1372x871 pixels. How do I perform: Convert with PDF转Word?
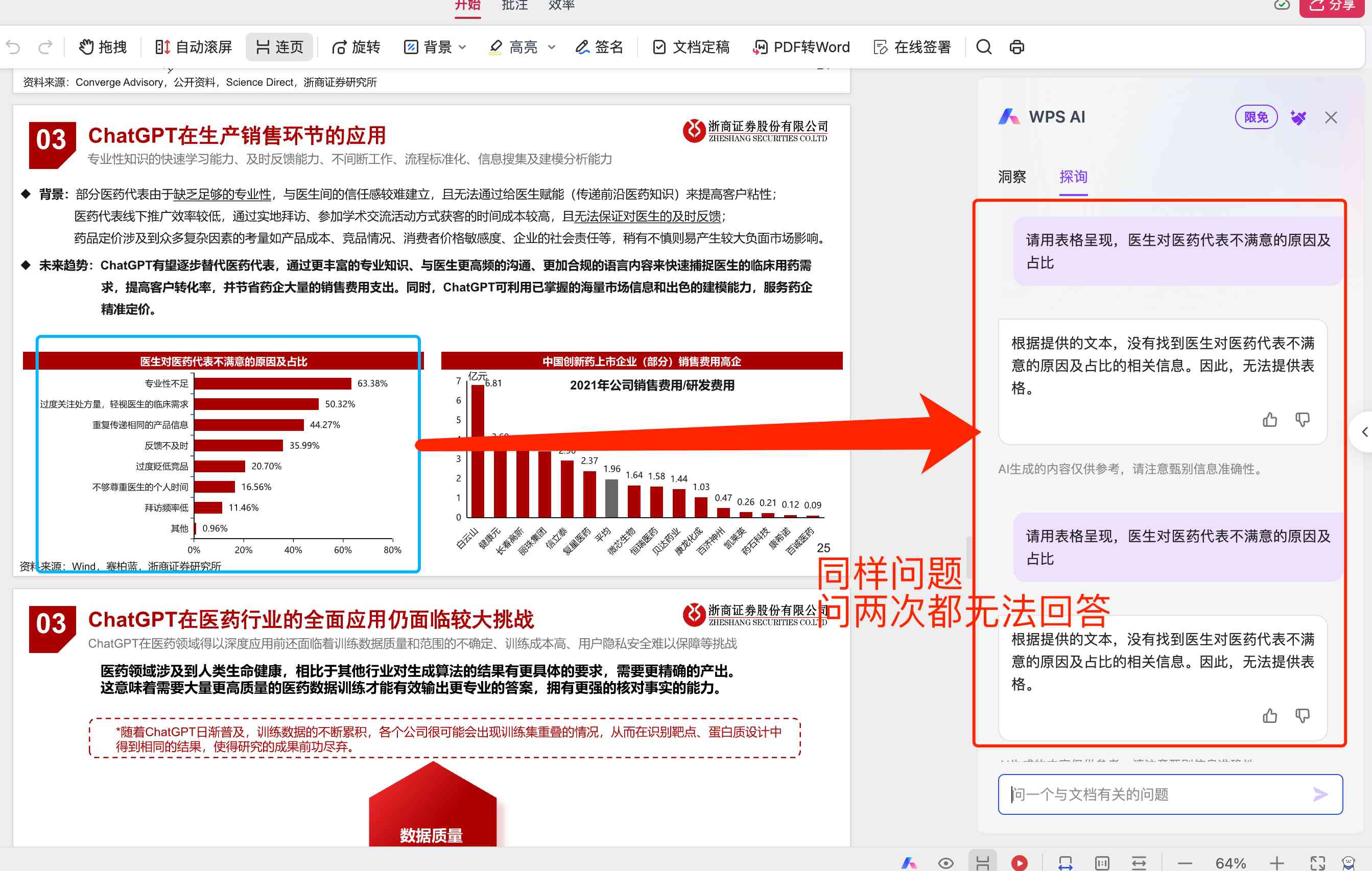(801, 47)
